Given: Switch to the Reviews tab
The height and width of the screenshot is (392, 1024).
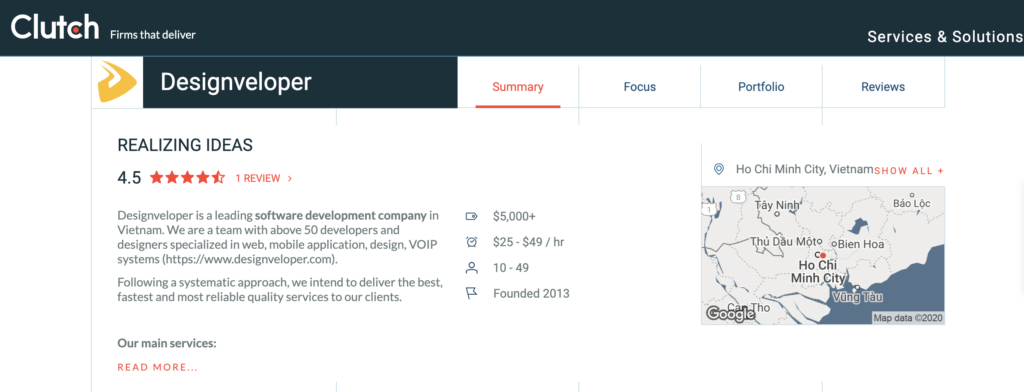Looking at the screenshot, I should (883, 87).
